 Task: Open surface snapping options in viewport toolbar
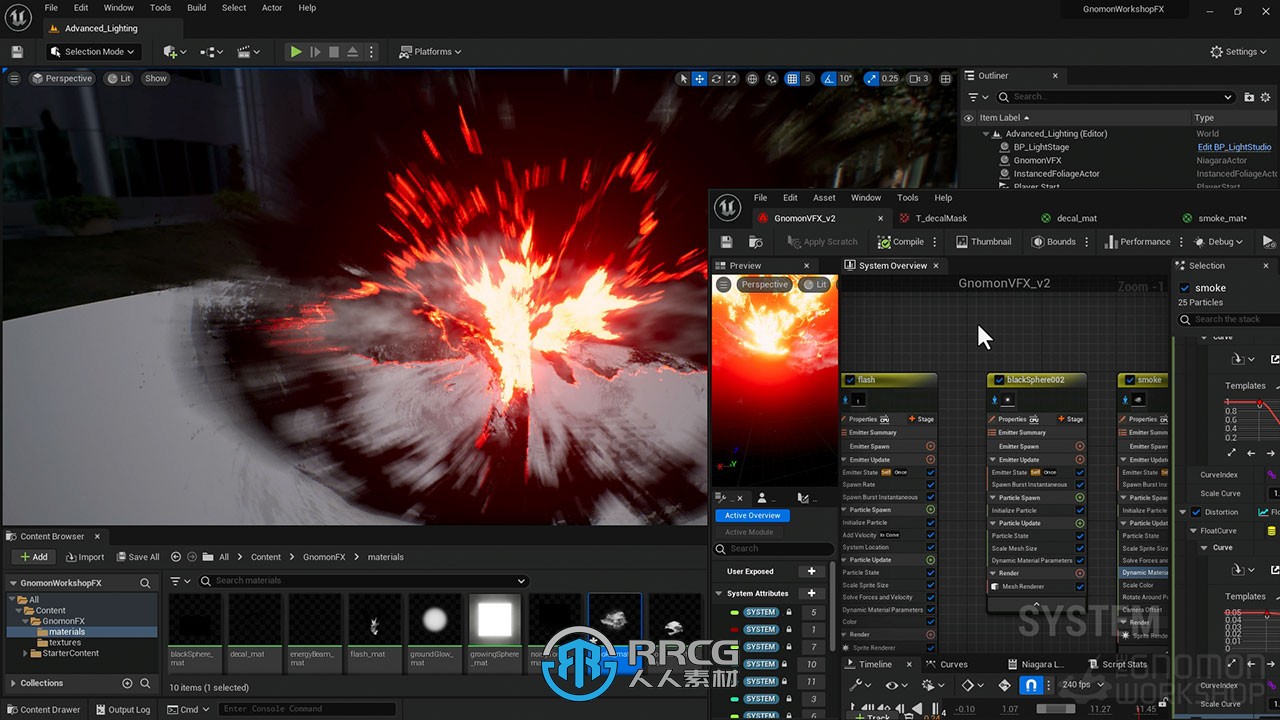tap(772, 79)
